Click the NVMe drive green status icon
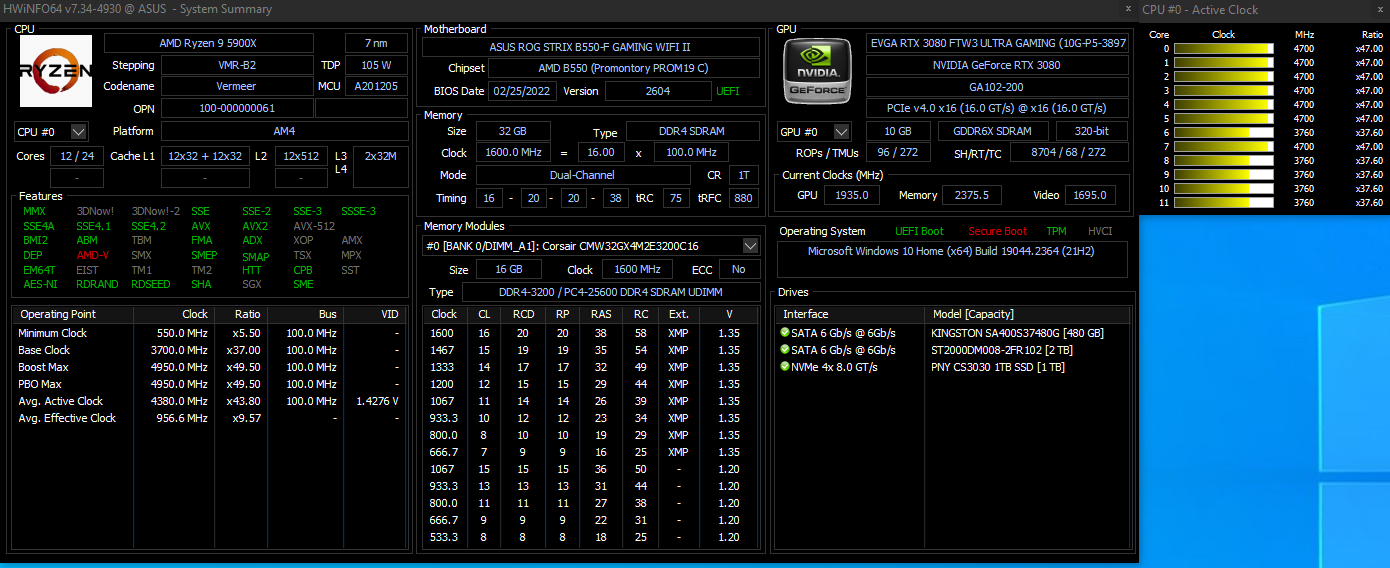Viewport: 1390px width, 568px height. [x=784, y=367]
